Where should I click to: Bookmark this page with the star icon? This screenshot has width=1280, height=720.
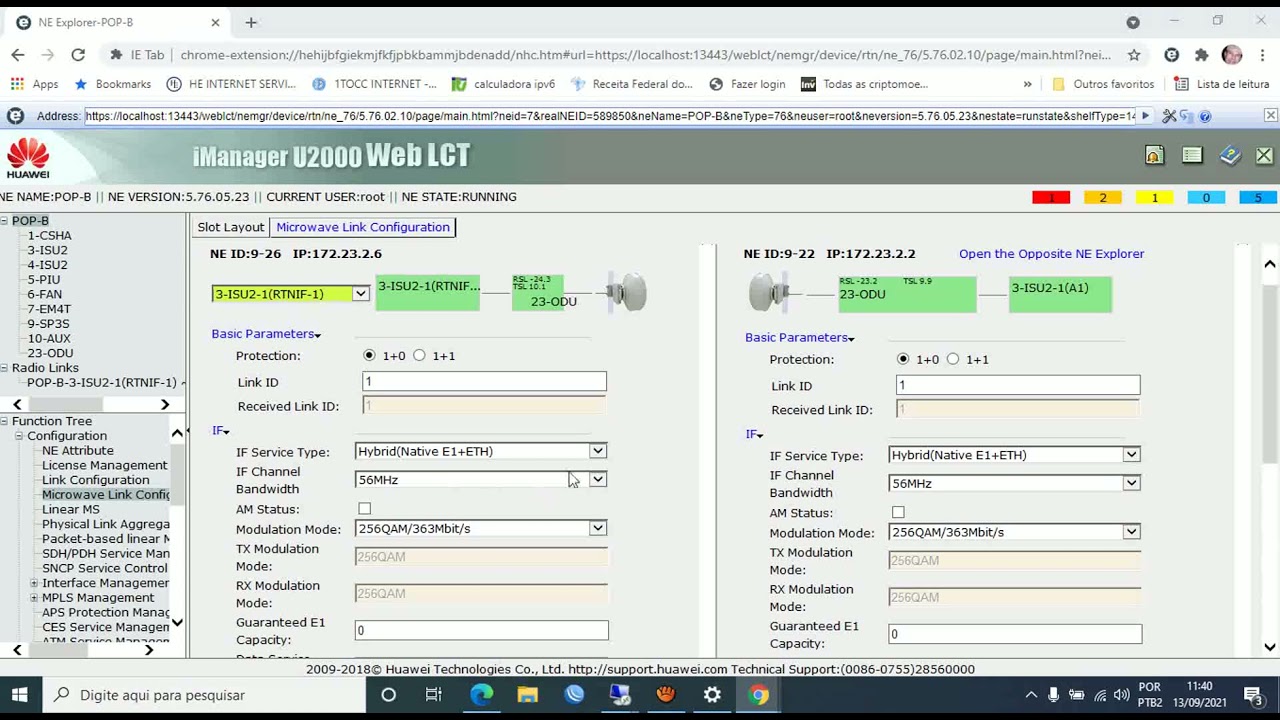(x=1134, y=55)
